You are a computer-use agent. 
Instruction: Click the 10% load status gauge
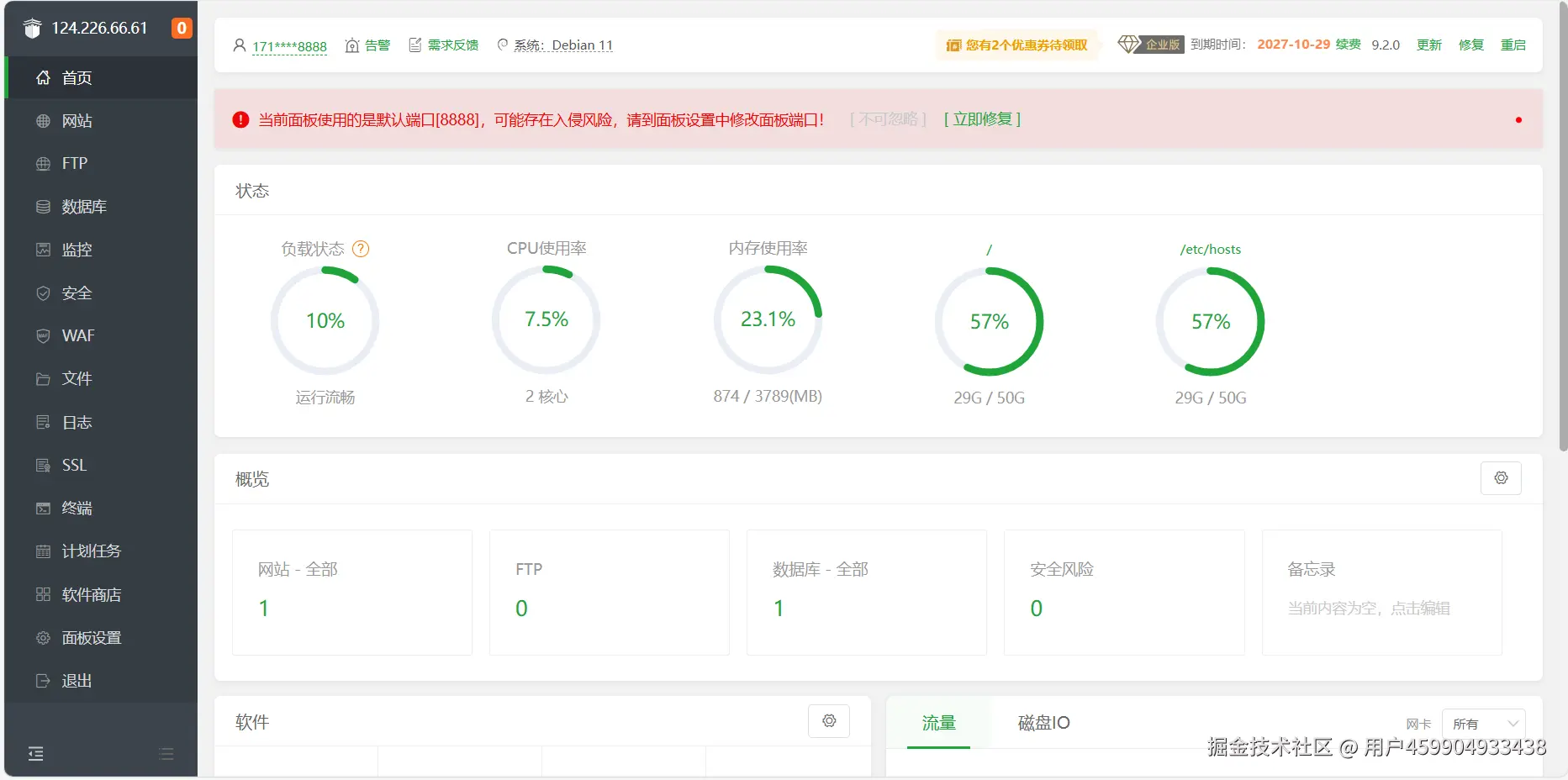pyautogui.click(x=325, y=320)
